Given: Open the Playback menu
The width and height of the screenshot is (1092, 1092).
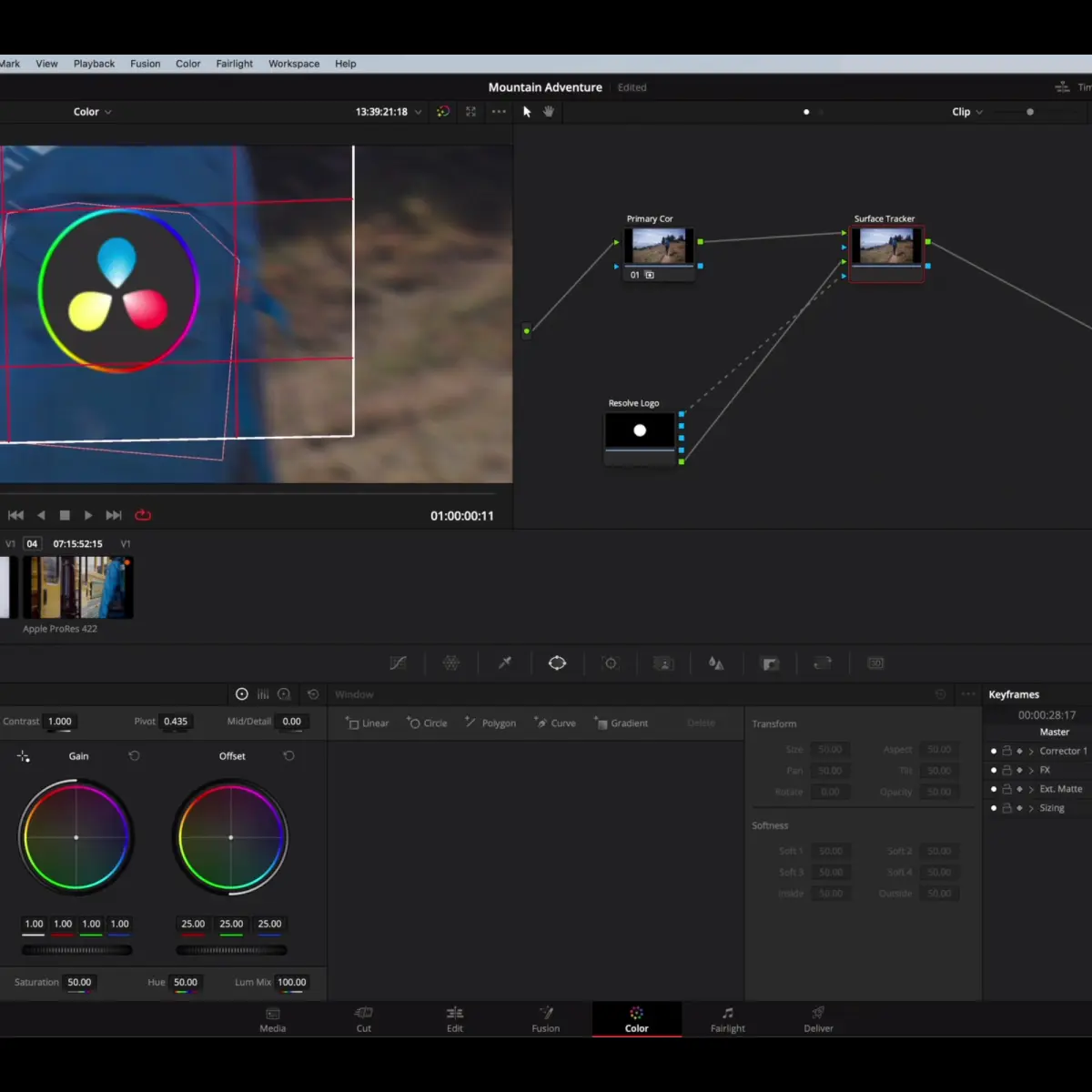Looking at the screenshot, I should pyautogui.click(x=94, y=64).
